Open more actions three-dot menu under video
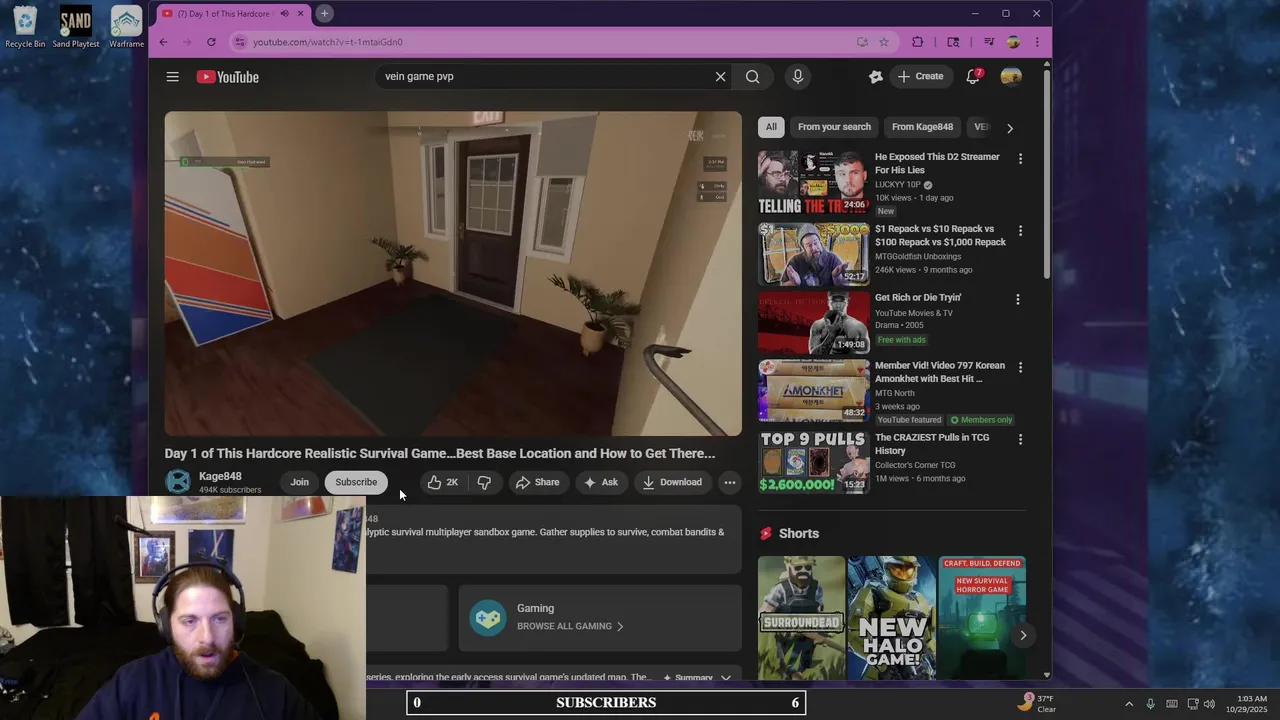This screenshot has width=1280, height=720. pos(730,482)
